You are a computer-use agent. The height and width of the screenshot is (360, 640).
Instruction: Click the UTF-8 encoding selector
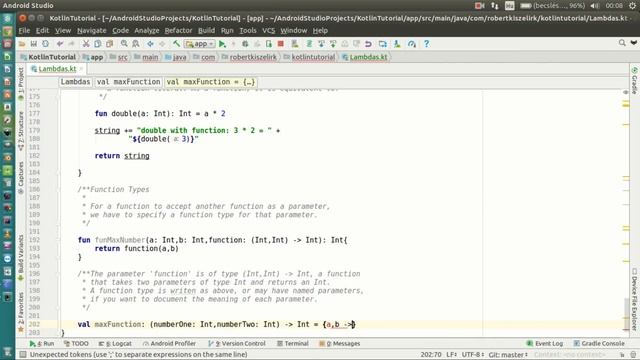point(473,355)
